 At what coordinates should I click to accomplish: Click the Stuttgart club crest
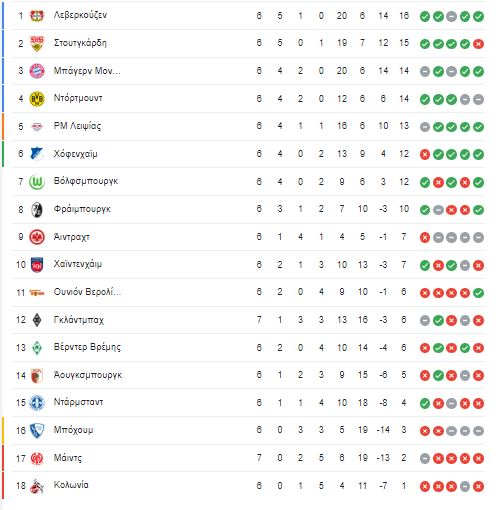tap(37, 43)
